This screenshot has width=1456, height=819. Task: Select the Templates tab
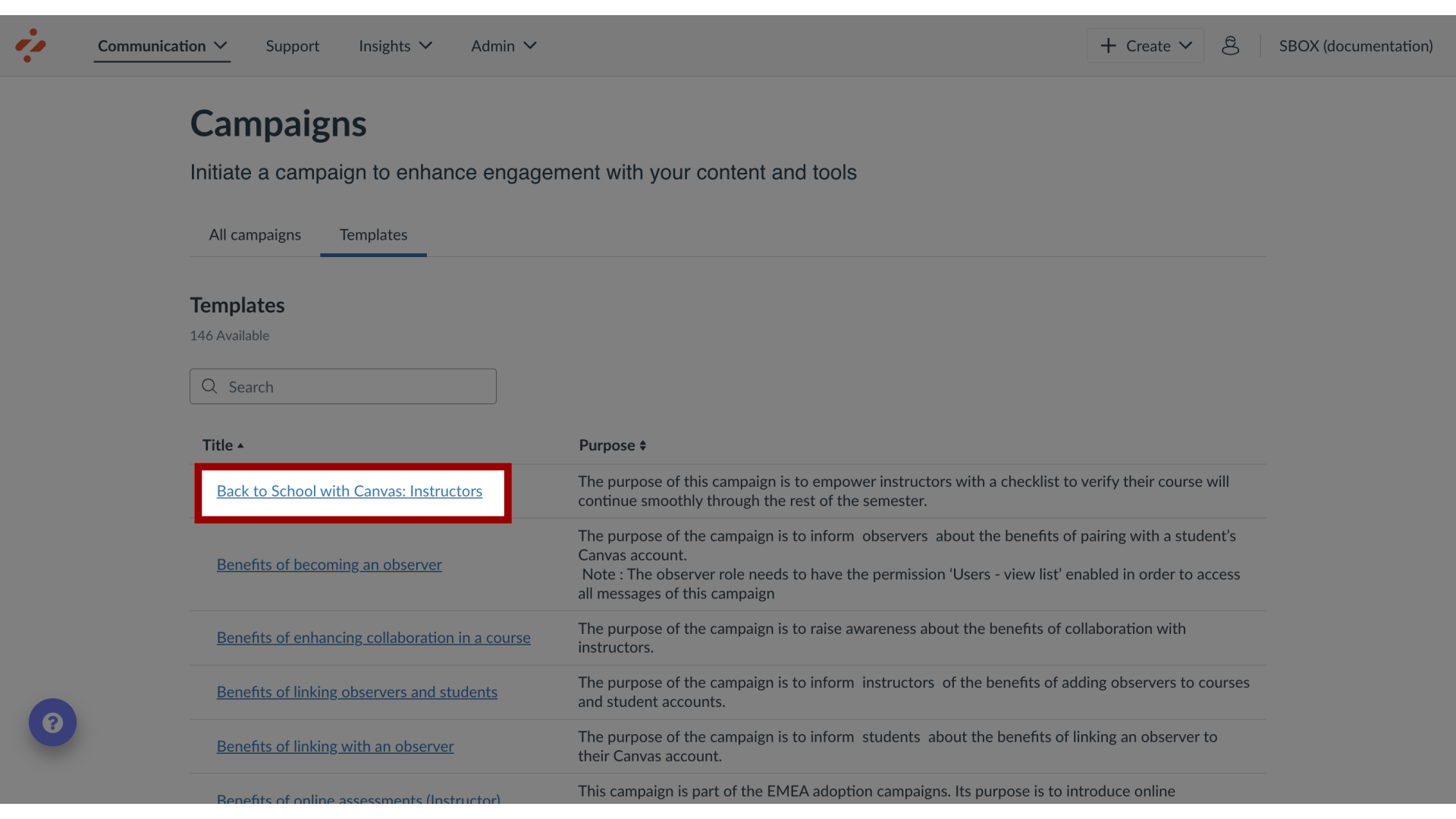click(373, 234)
